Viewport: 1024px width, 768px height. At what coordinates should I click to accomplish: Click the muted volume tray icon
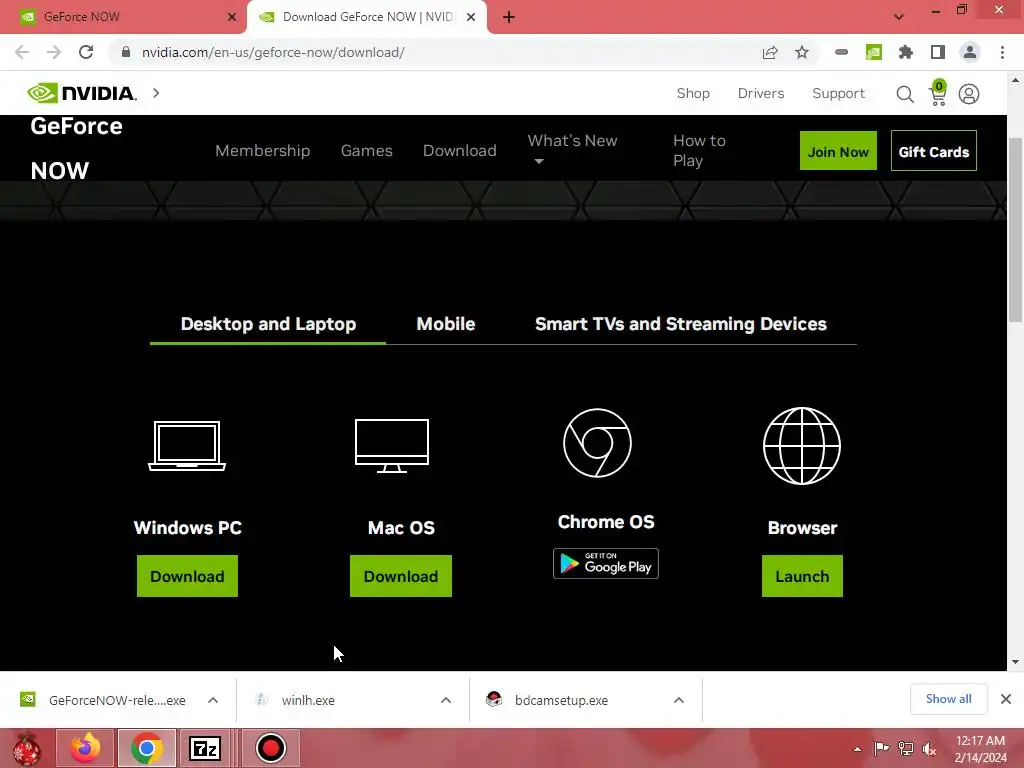pyautogui.click(x=929, y=748)
